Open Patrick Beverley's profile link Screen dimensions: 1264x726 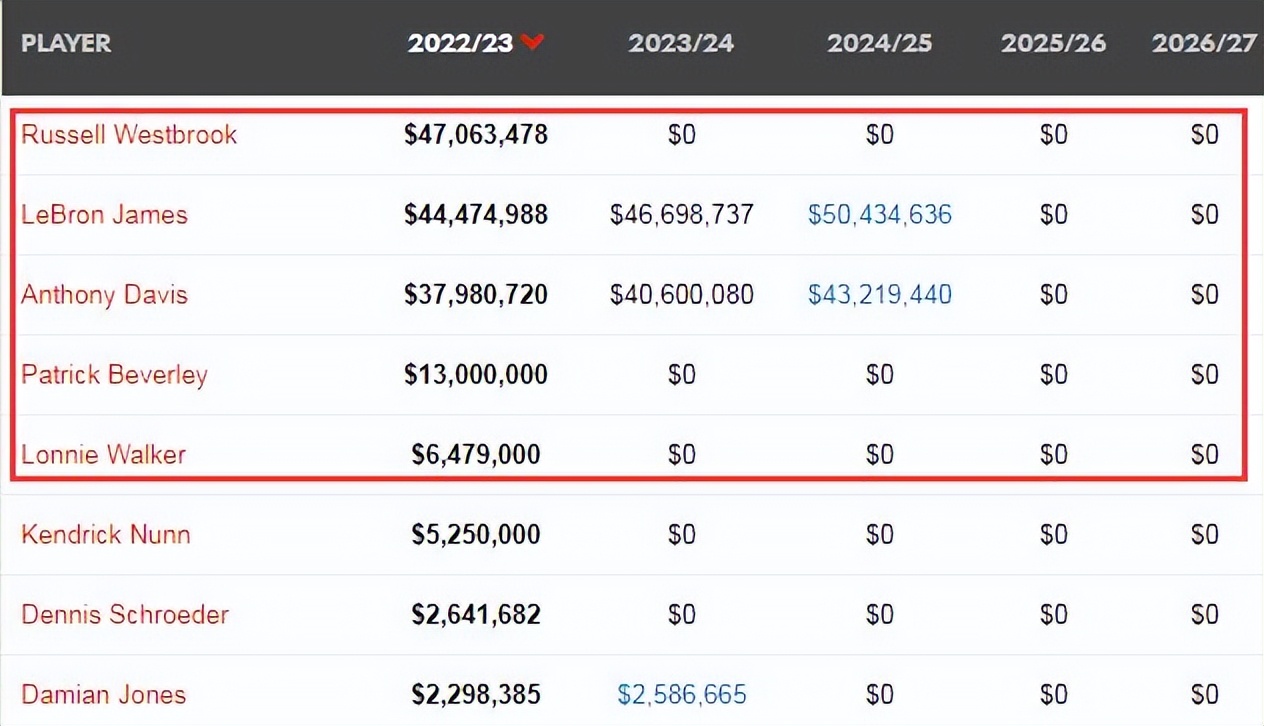pyautogui.click(x=114, y=375)
